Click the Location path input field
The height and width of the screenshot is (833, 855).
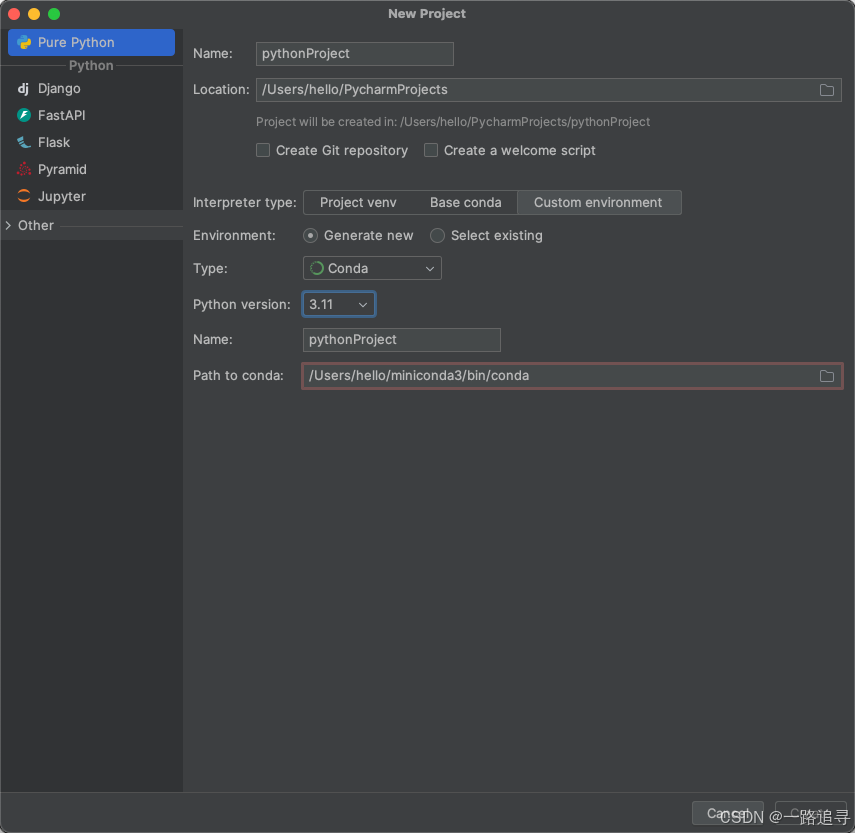(549, 90)
